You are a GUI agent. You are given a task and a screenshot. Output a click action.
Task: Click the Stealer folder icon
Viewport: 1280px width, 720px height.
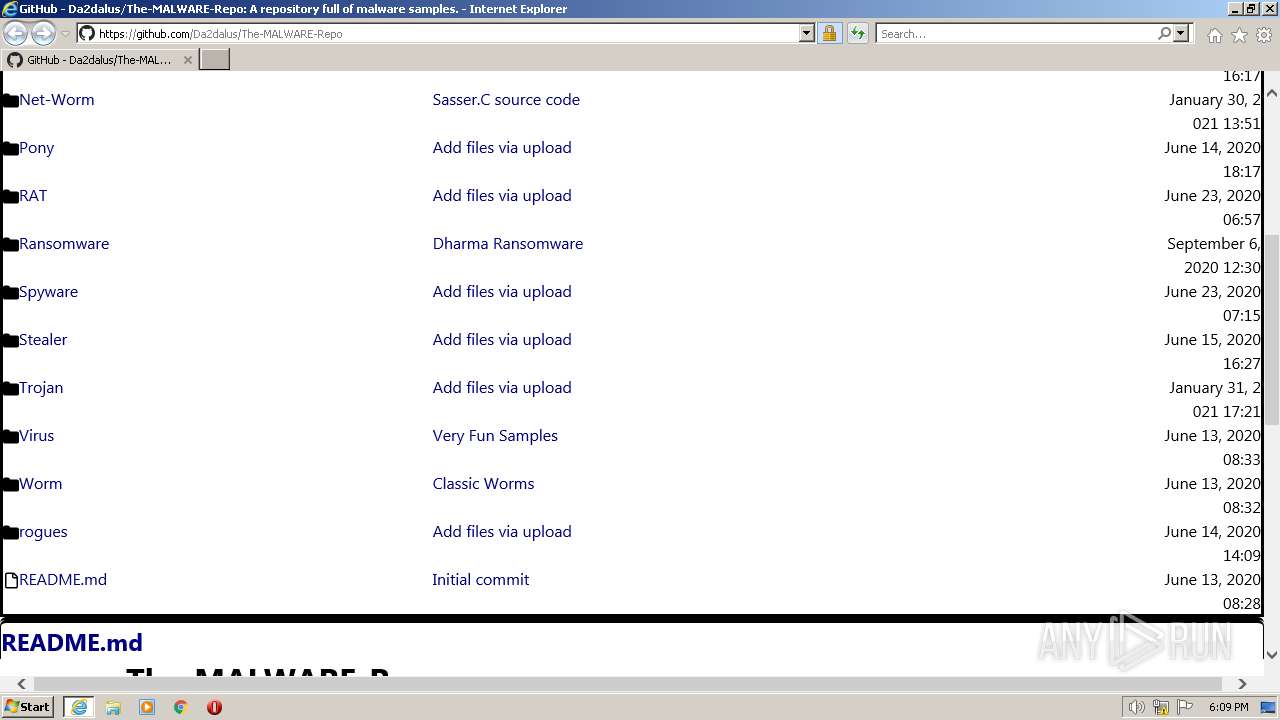pos(11,340)
